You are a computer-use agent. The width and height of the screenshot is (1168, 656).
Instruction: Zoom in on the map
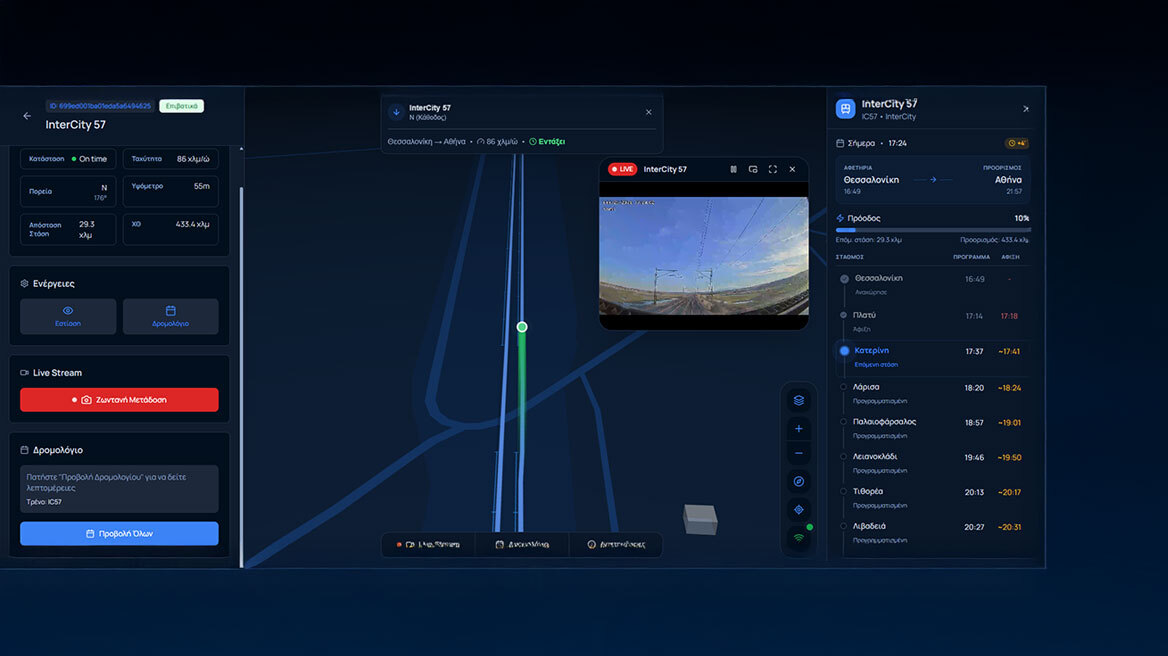click(798, 428)
